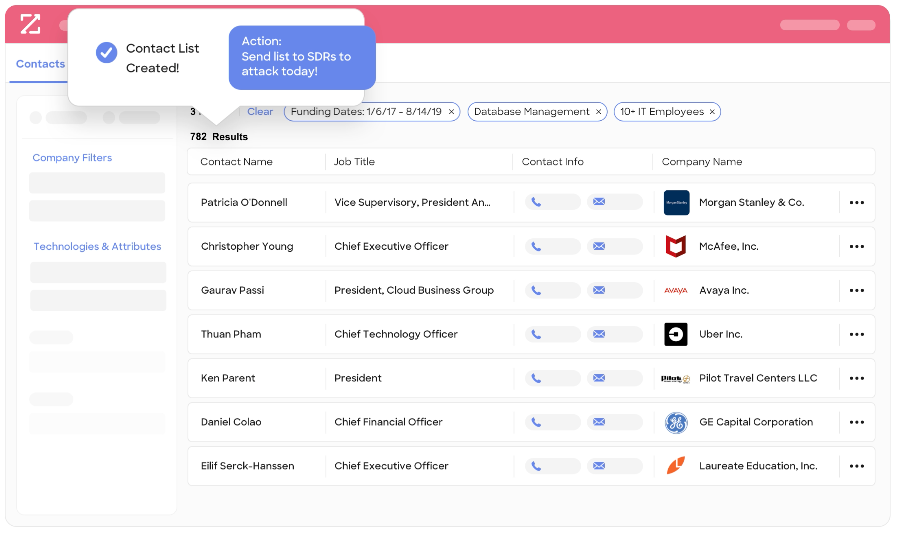The width and height of the screenshot is (901, 534).
Task: Click the ZoomInfo logo in header
Action: pos(30,24)
